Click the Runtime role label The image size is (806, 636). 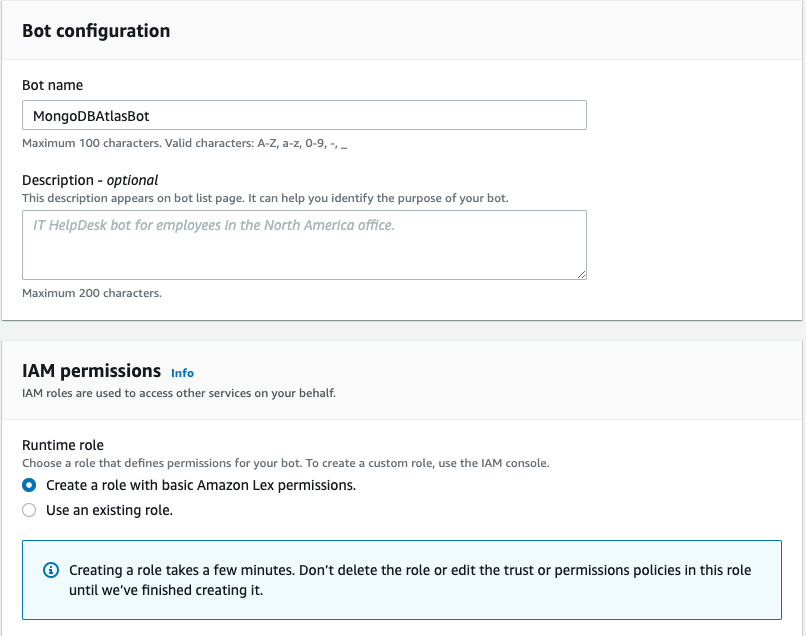click(63, 445)
